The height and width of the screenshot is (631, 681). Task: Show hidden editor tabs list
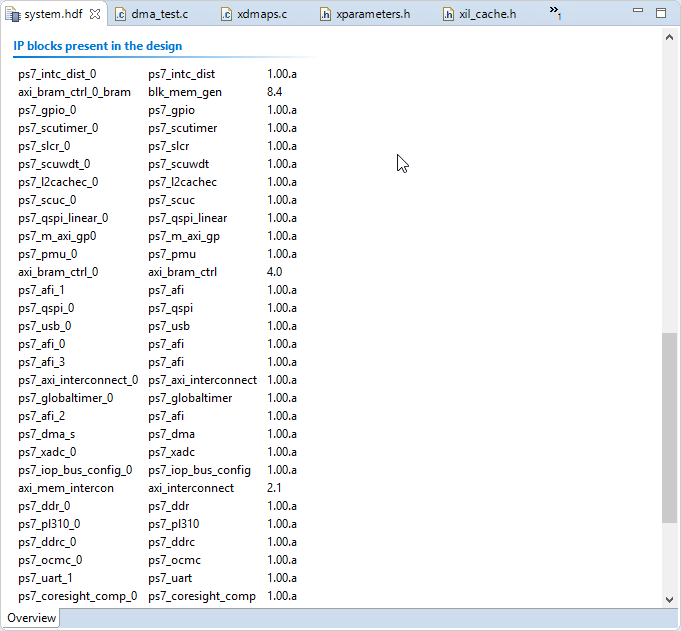pos(555,13)
